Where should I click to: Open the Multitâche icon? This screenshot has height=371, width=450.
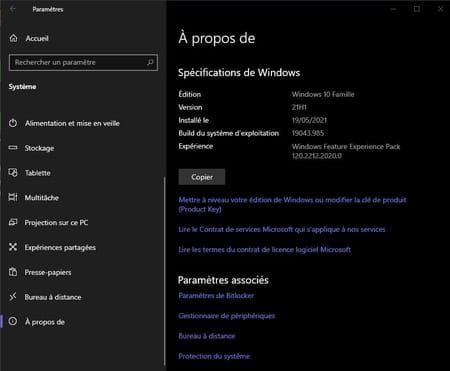click(x=13, y=197)
